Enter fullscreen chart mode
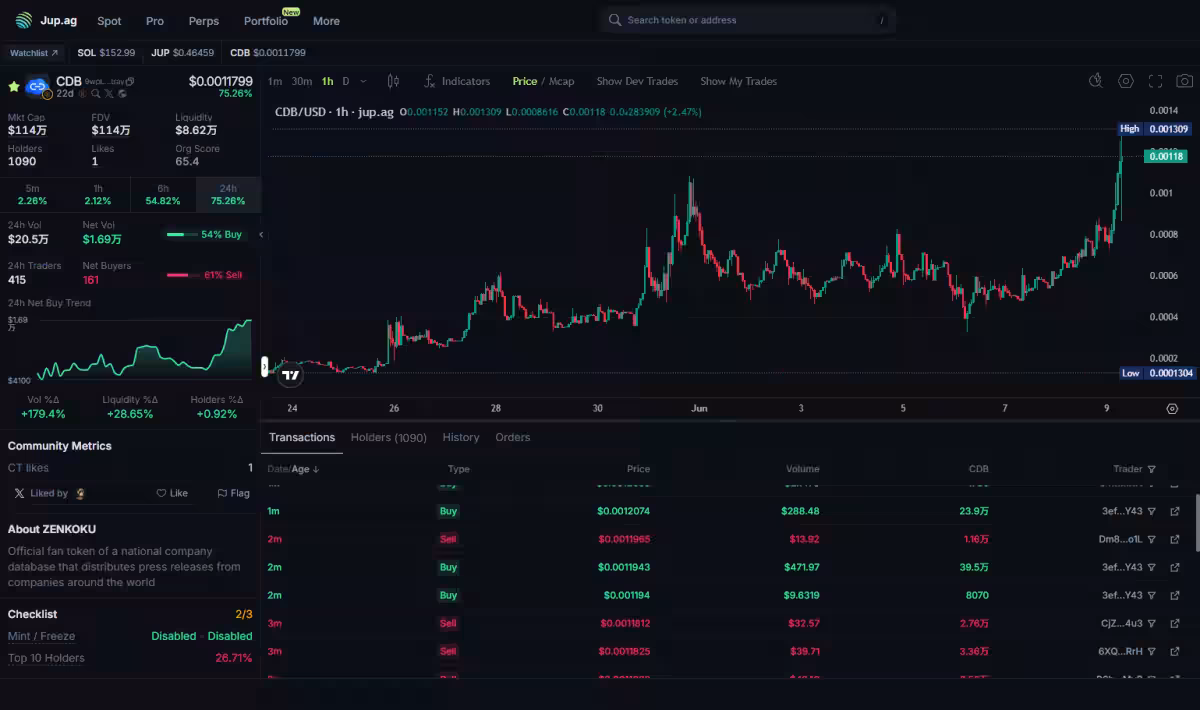 (1155, 81)
